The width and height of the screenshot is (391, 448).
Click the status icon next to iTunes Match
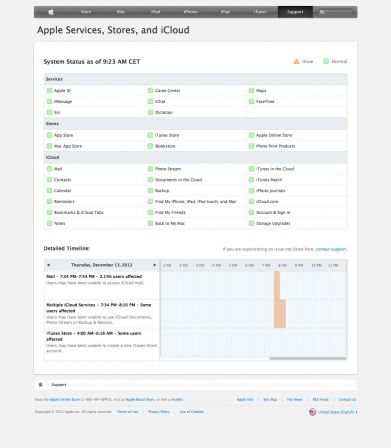point(251,180)
